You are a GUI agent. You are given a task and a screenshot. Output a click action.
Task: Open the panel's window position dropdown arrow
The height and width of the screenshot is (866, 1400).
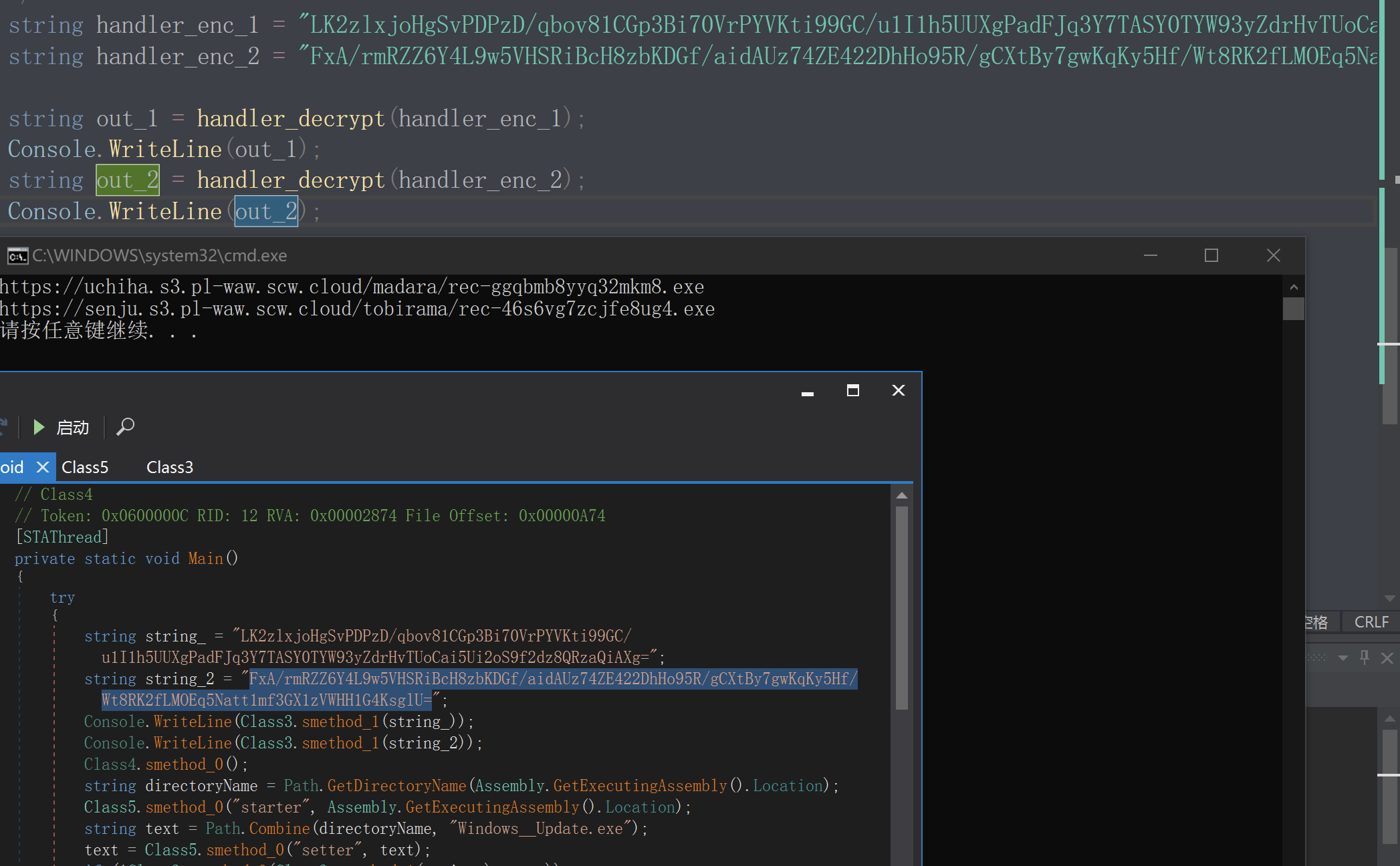[x=1343, y=658]
